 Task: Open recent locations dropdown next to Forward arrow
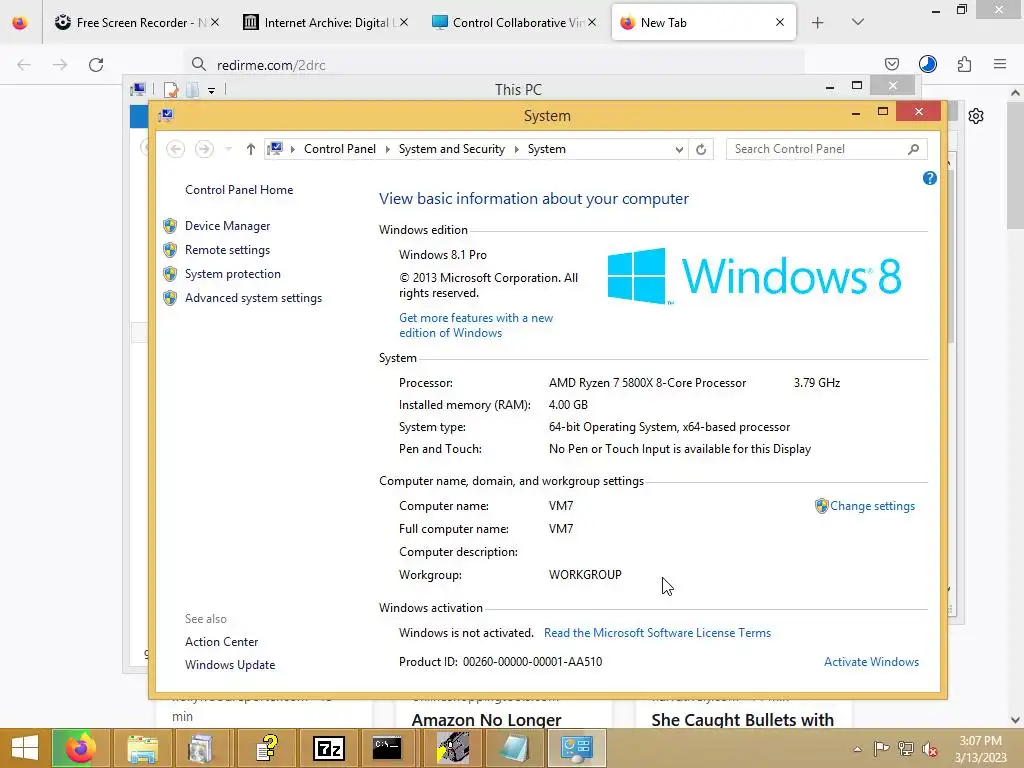[228, 150]
